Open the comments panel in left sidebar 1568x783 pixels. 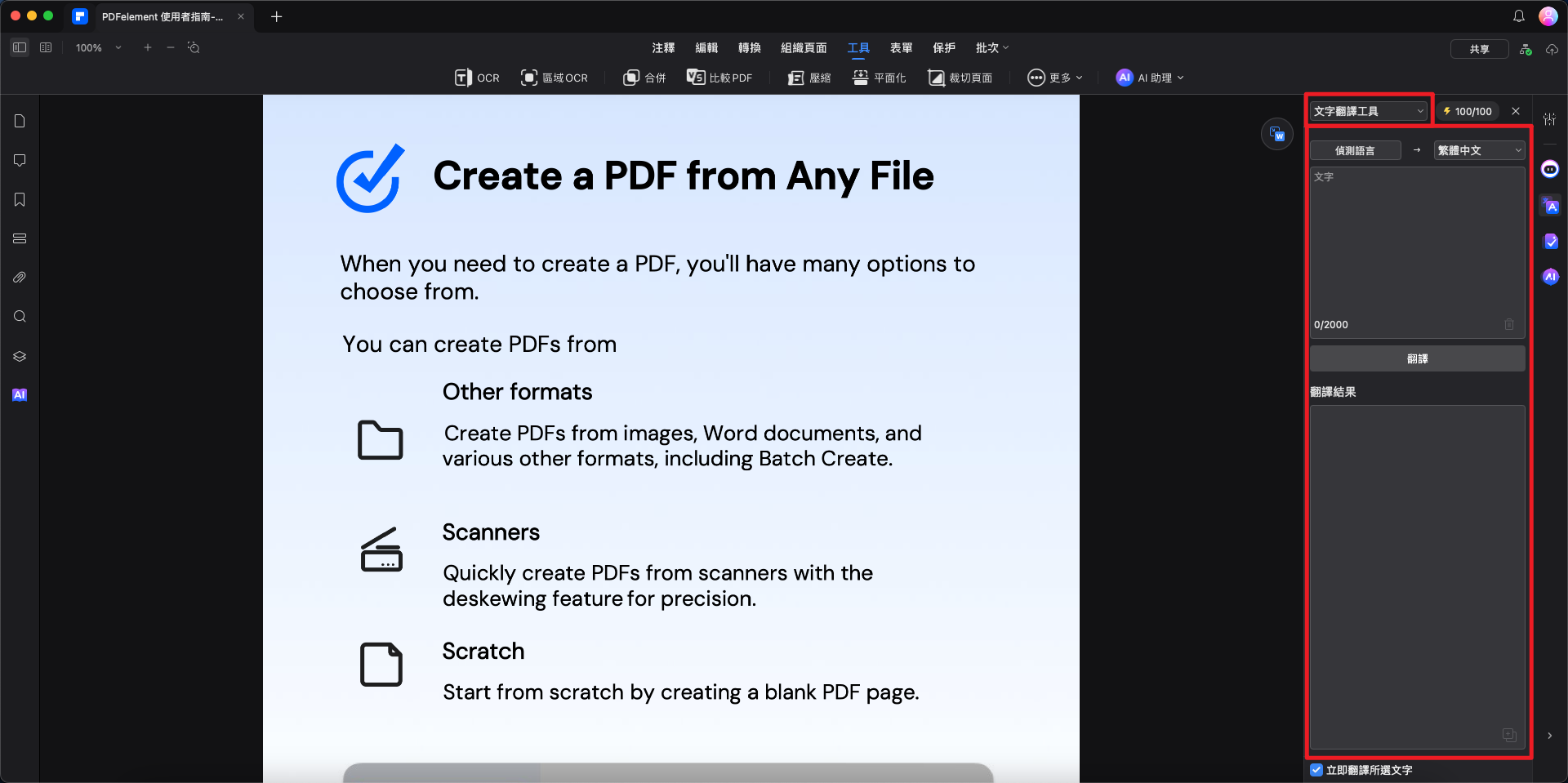pos(20,160)
